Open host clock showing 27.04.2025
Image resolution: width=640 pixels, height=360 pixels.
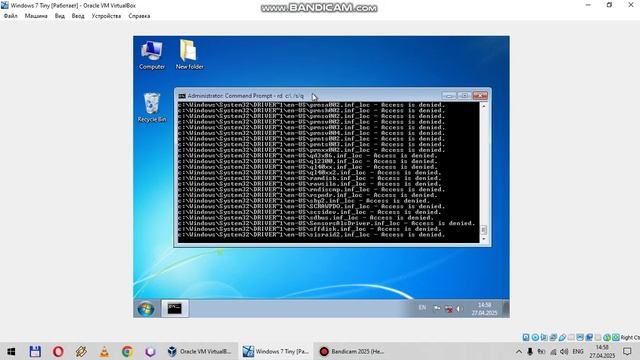[x=602, y=351]
